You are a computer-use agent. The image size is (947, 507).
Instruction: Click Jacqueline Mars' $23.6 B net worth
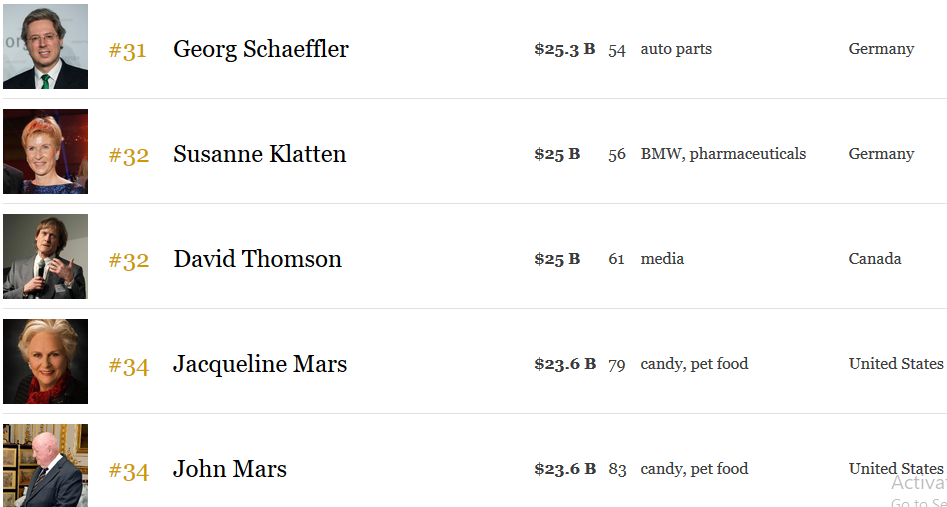click(x=565, y=364)
